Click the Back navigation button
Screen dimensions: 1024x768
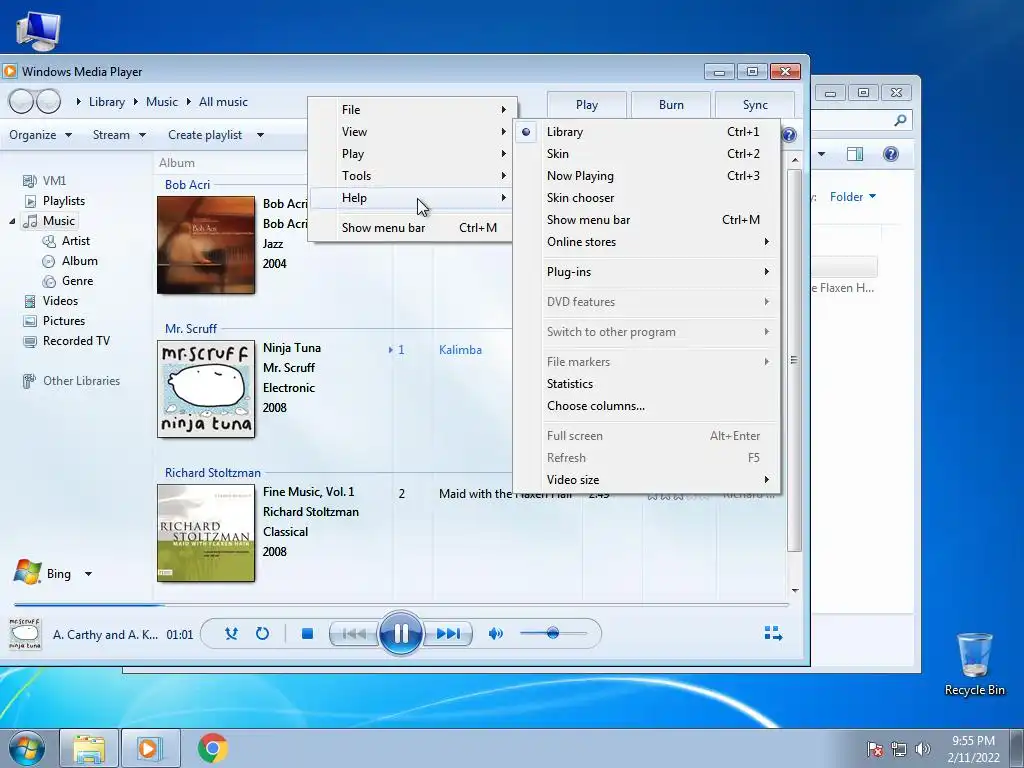(x=21, y=101)
